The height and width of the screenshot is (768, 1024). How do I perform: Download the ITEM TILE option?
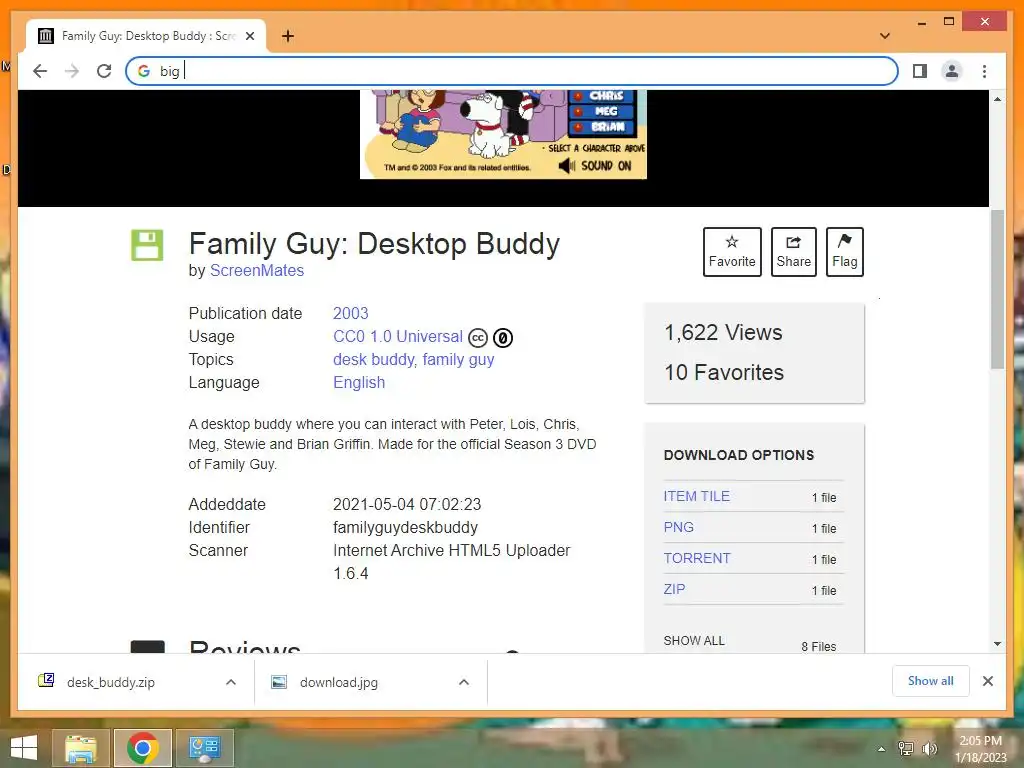pyautogui.click(x=697, y=496)
